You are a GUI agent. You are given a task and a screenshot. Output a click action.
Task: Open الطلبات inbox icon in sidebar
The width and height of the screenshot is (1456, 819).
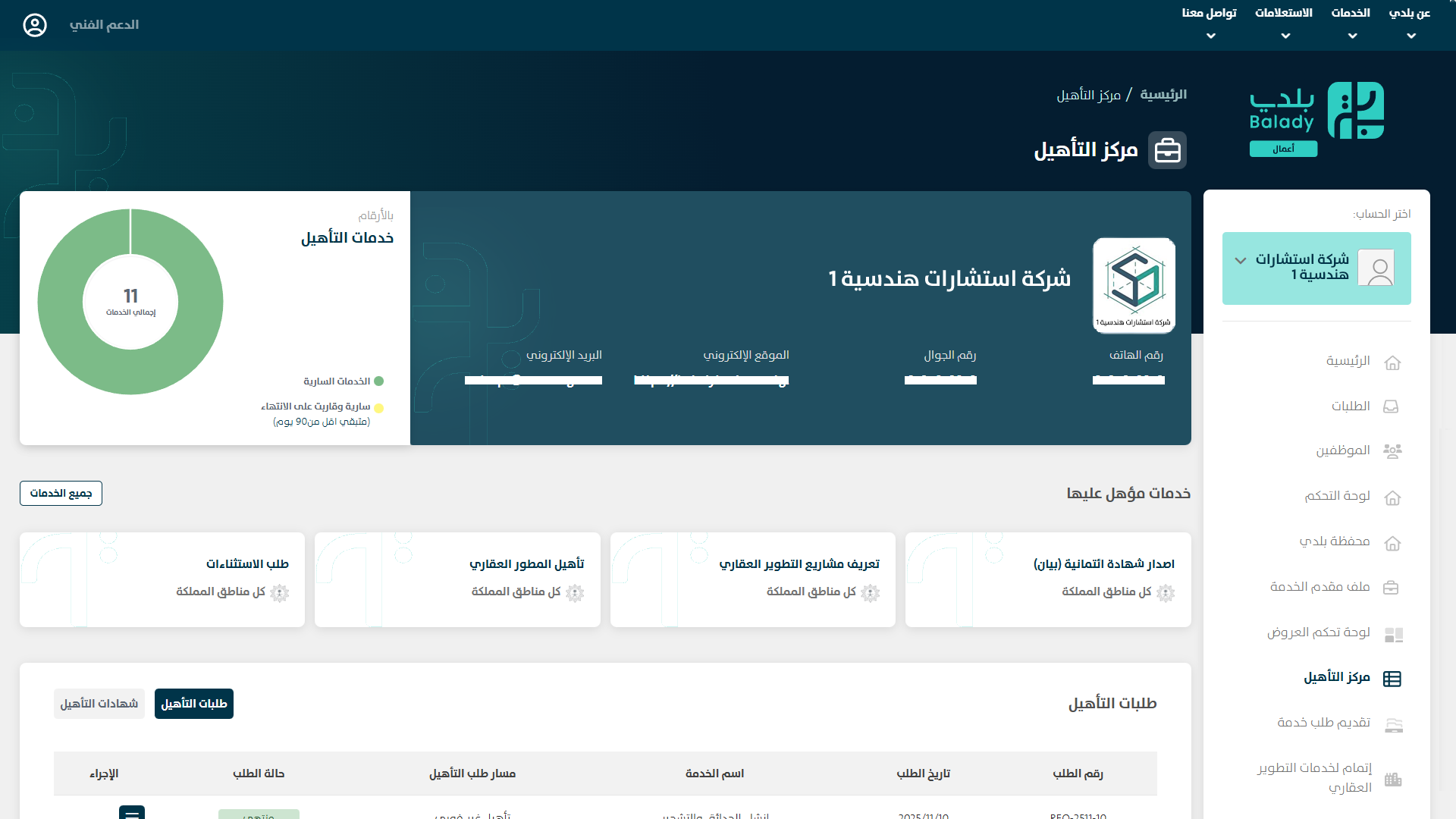1391,406
